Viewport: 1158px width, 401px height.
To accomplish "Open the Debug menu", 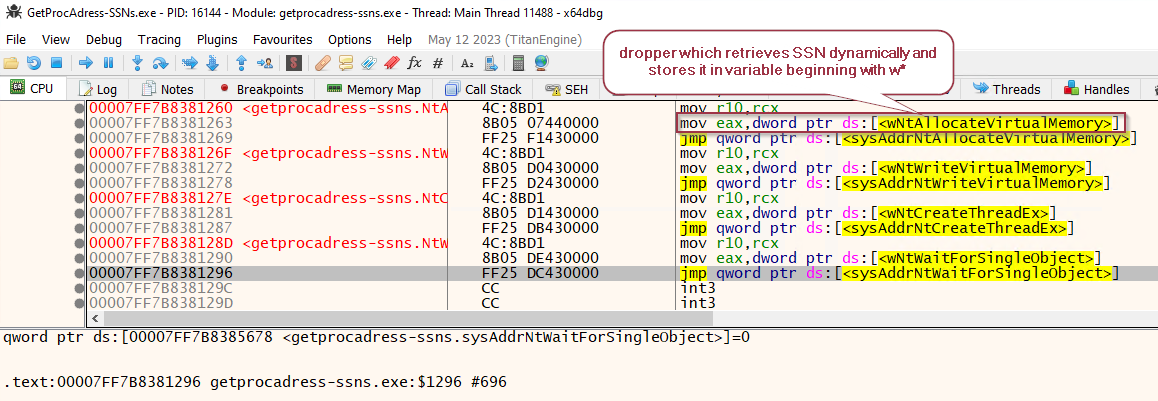I will pyautogui.click(x=103, y=39).
